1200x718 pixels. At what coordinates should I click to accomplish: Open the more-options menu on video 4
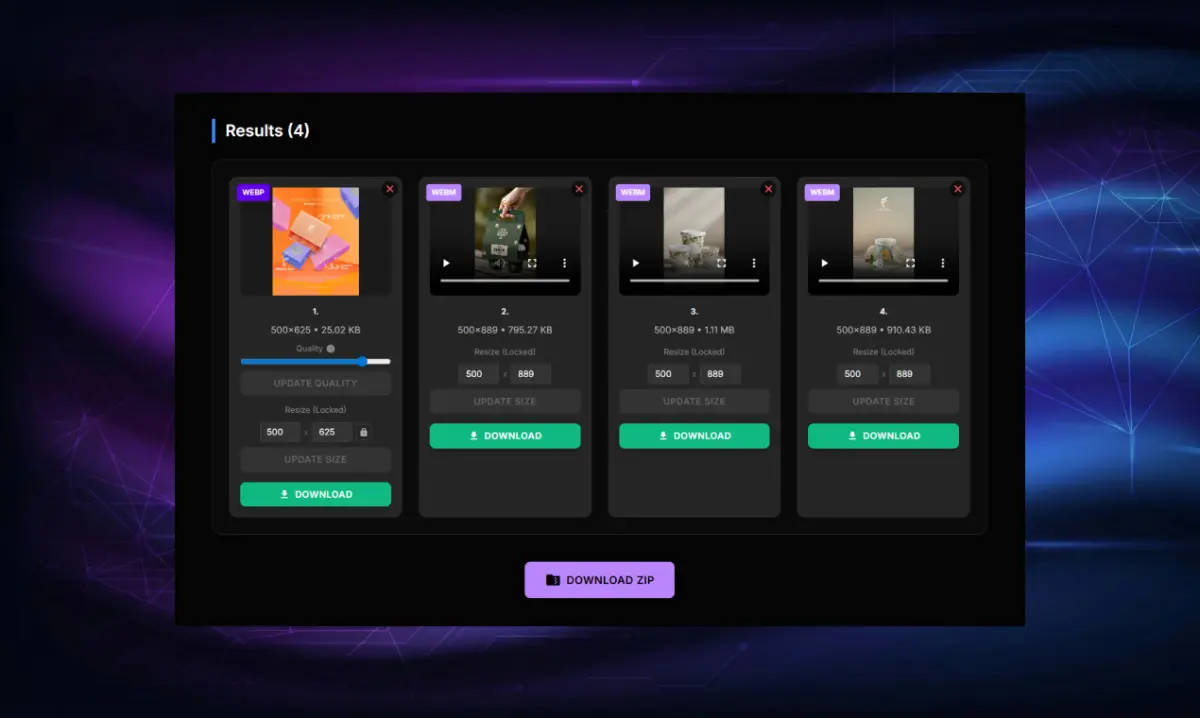pos(942,262)
